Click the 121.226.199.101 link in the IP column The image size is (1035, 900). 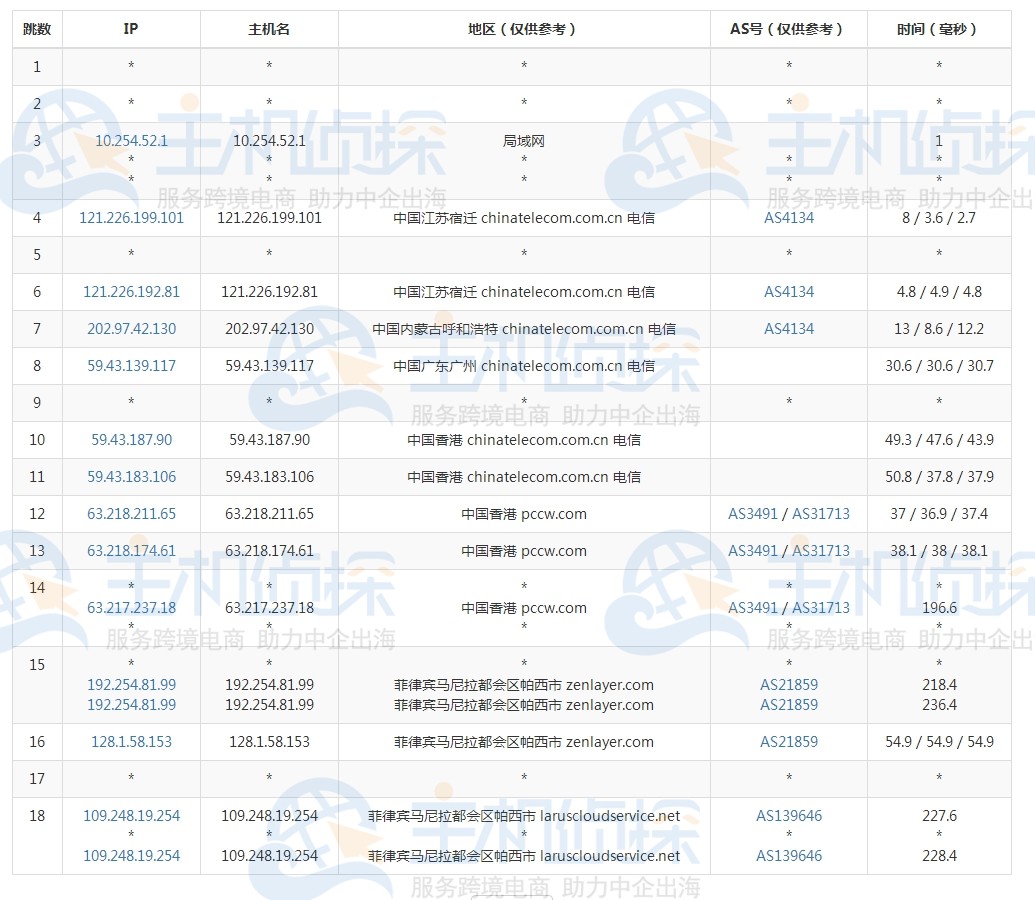[x=131, y=217]
